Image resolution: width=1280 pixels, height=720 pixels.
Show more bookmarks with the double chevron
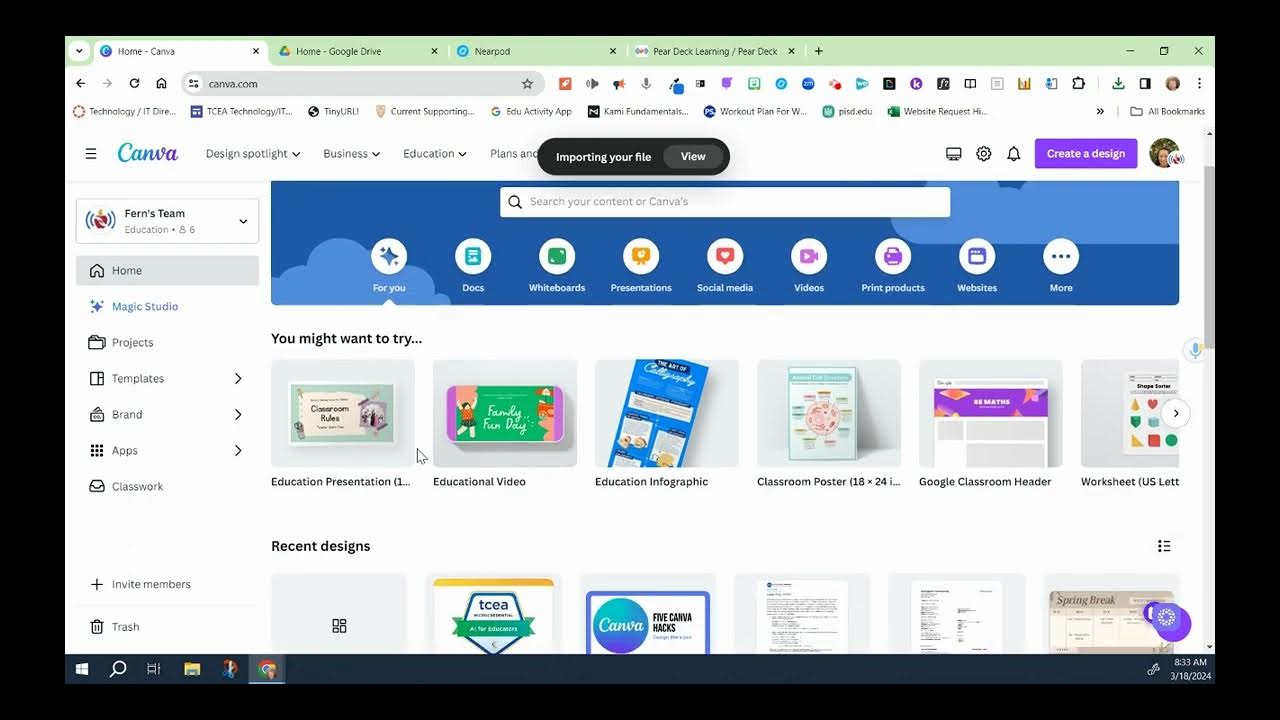point(1100,112)
